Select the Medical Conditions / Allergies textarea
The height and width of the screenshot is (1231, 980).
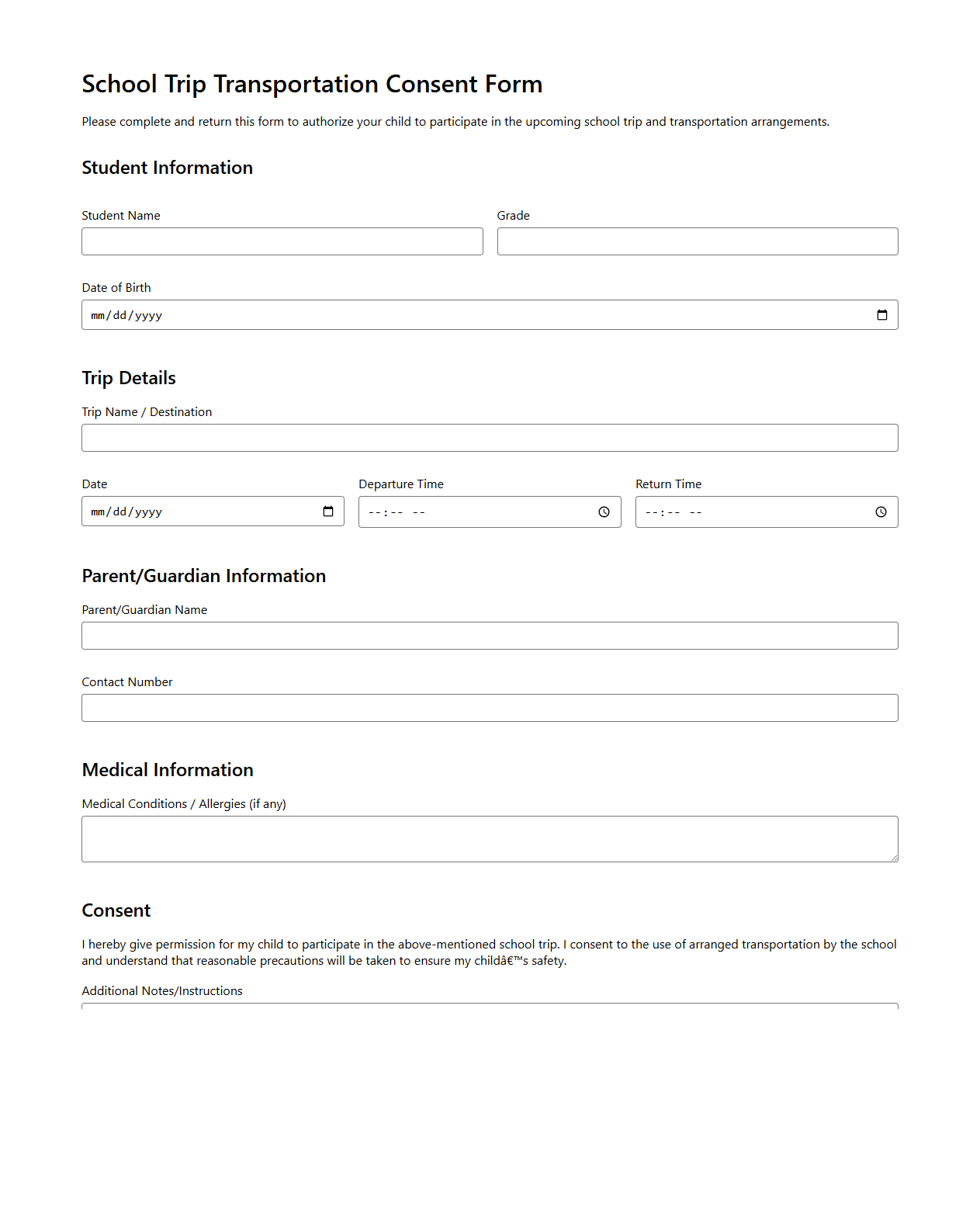[490, 838]
